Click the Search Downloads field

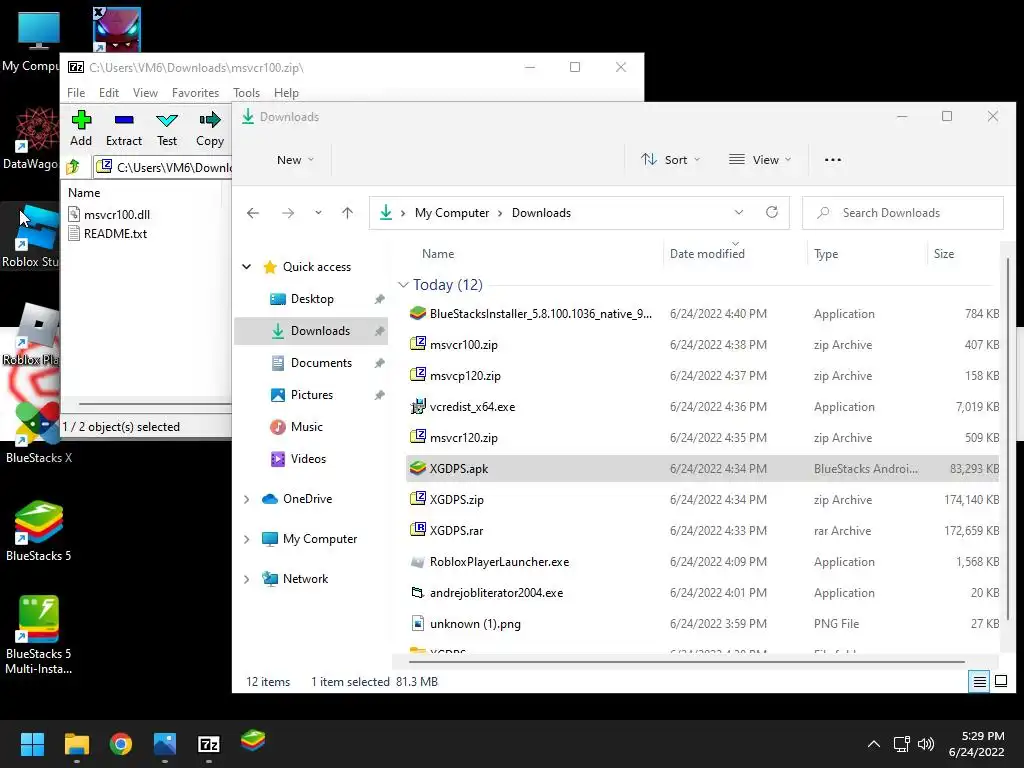903,213
